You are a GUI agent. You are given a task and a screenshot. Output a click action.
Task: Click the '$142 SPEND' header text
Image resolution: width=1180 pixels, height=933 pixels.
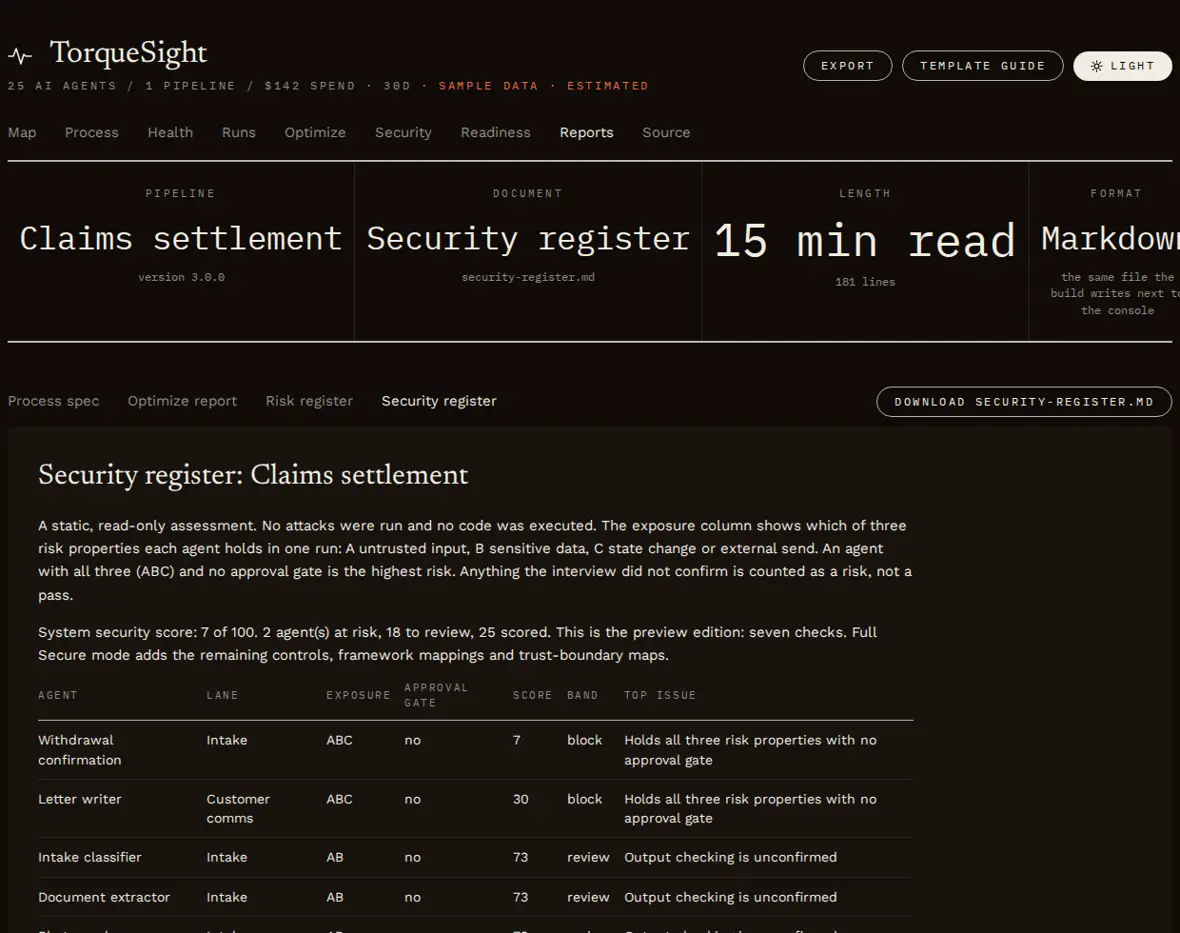pyautogui.click(x=309, y=86)
